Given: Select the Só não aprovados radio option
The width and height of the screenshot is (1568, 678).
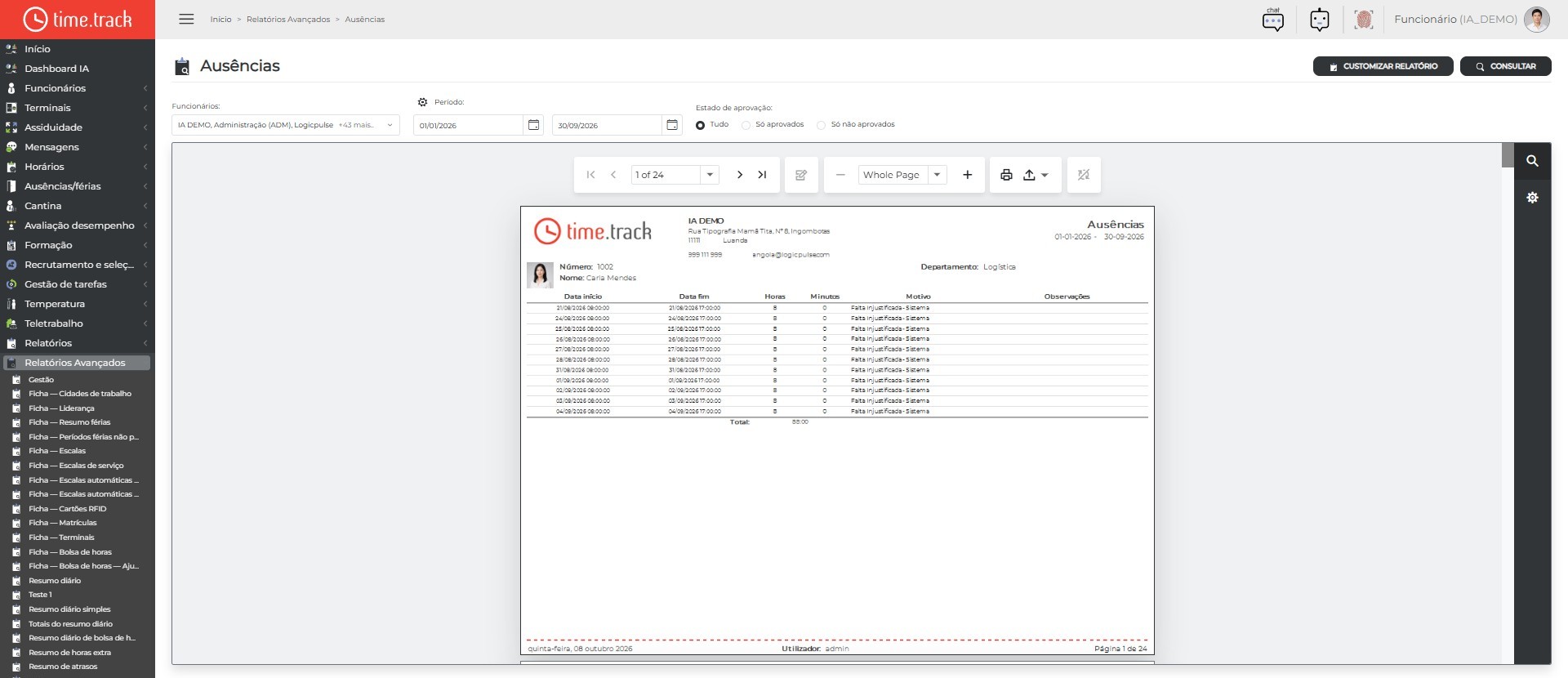Looking at the screenshot, I should (822, 125).
